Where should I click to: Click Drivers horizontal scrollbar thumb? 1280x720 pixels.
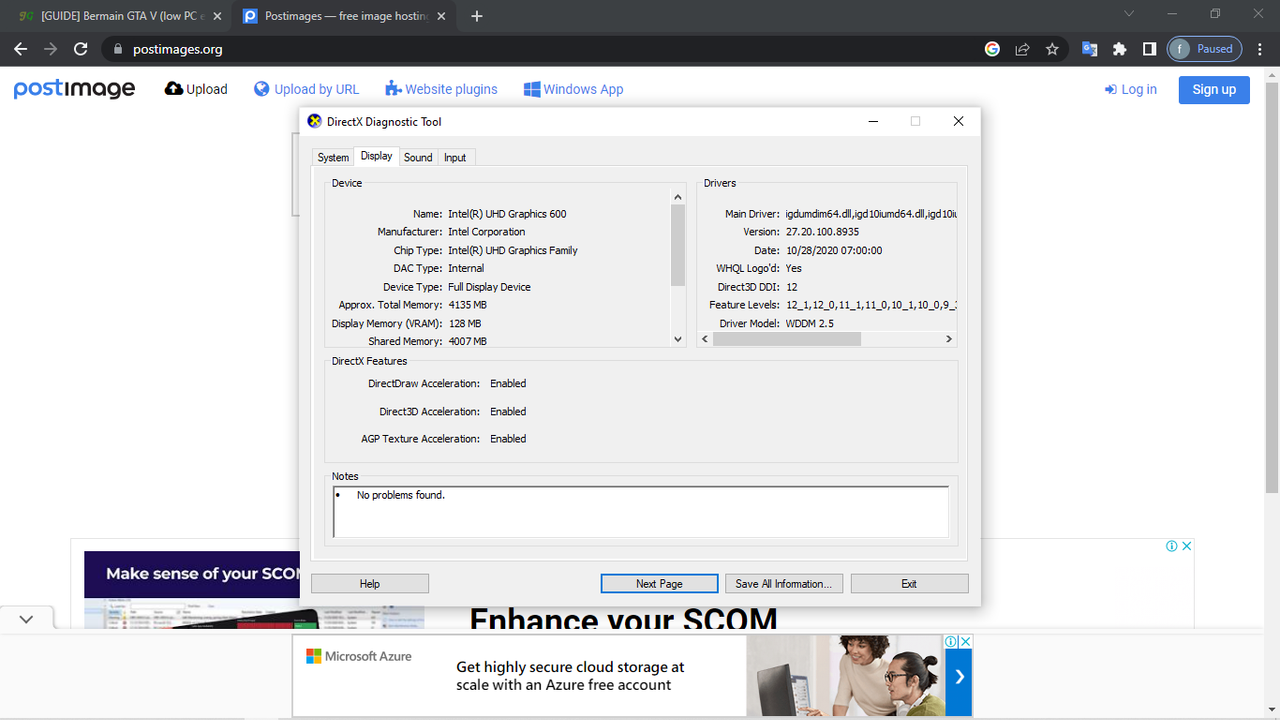(787, 339)
